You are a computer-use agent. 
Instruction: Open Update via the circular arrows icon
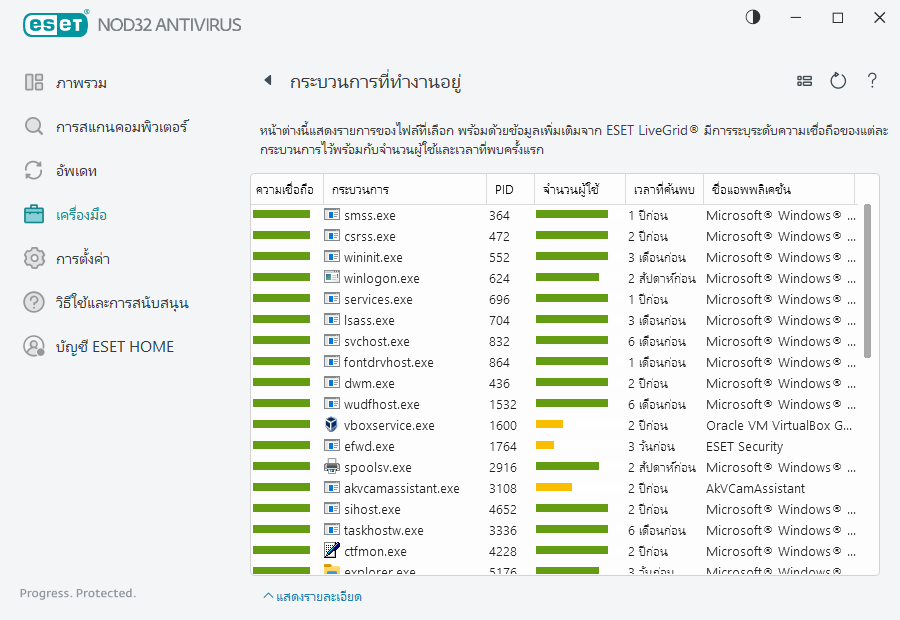point(34,170)
